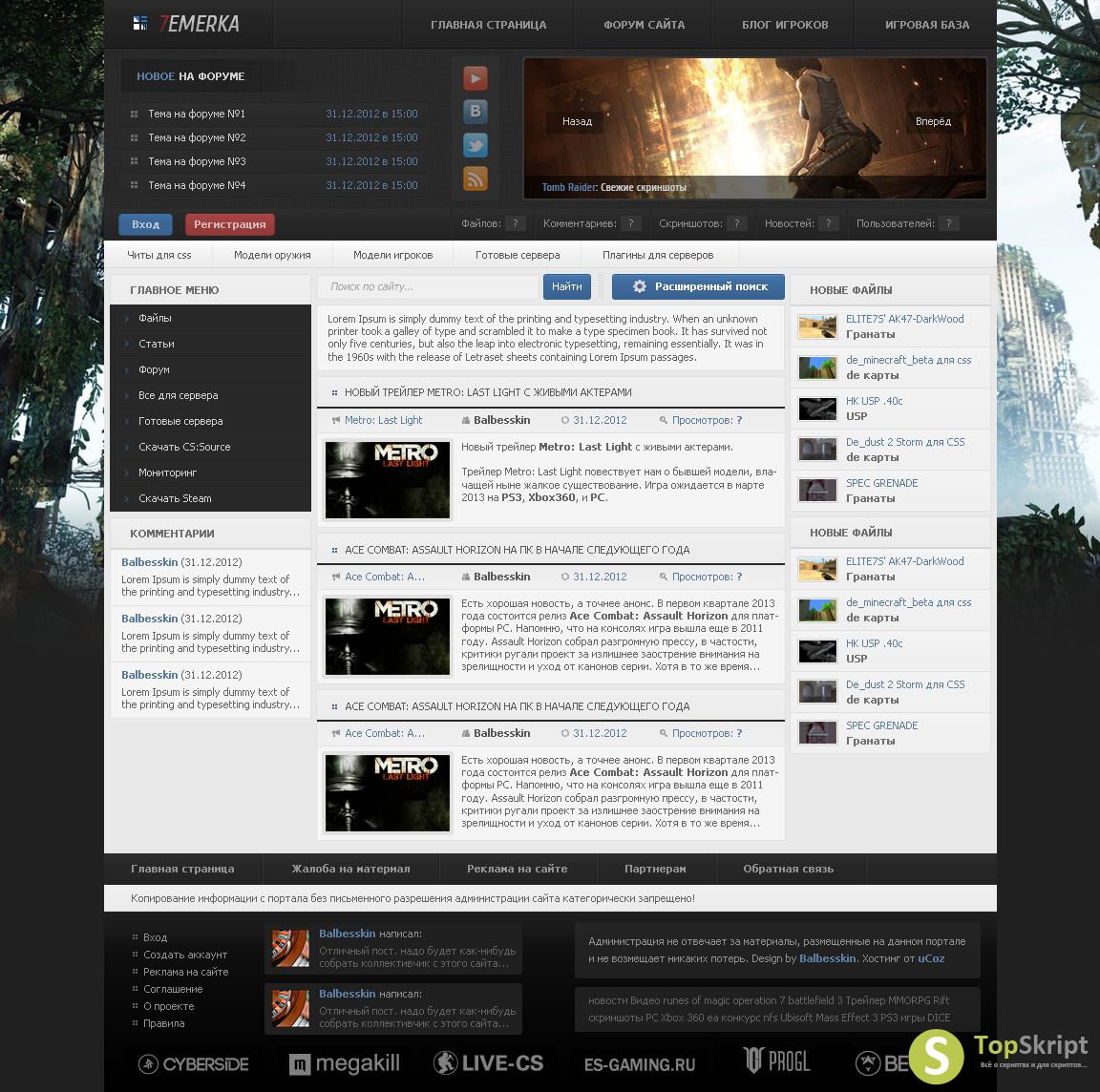Open Партнерам footer link
This screenshot has width=1100, height=1092.
pyautogui.click(x=655, y=869)
